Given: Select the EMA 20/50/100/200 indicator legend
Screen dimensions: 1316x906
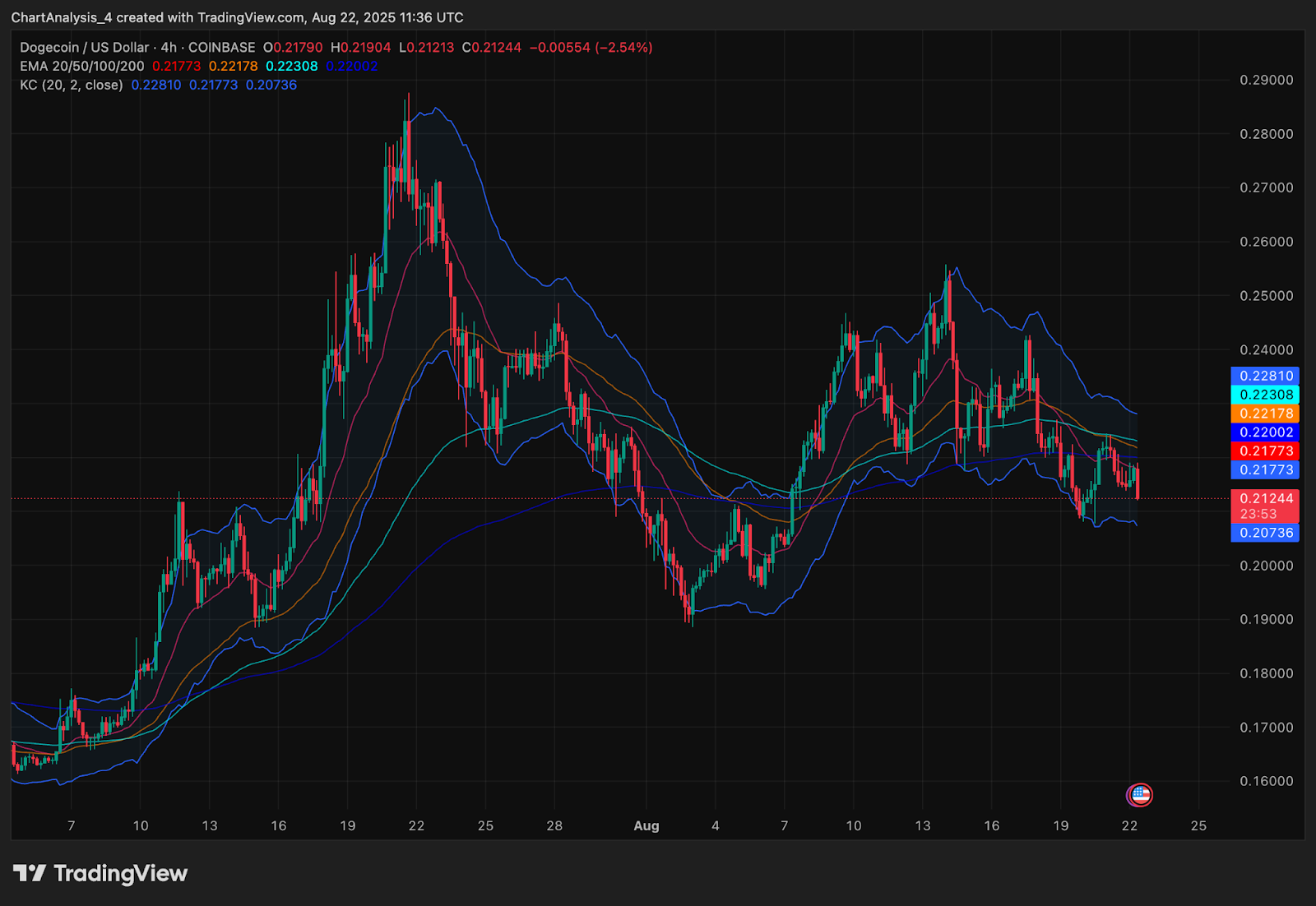Looking at the screenshot, I should [x=82, y=66].
